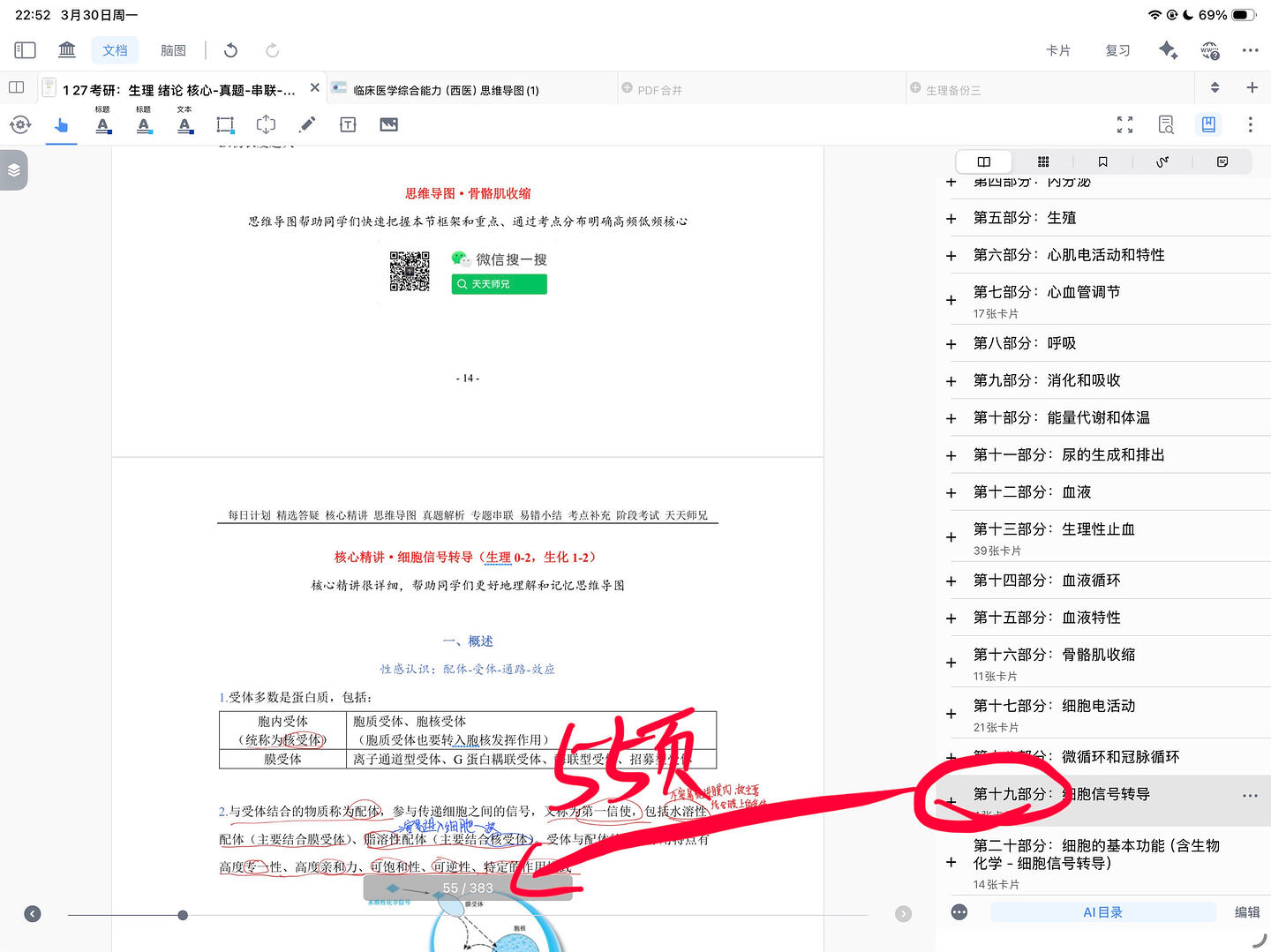
Task: Click the AI目录 button
Action: [x=1102, y=912]
